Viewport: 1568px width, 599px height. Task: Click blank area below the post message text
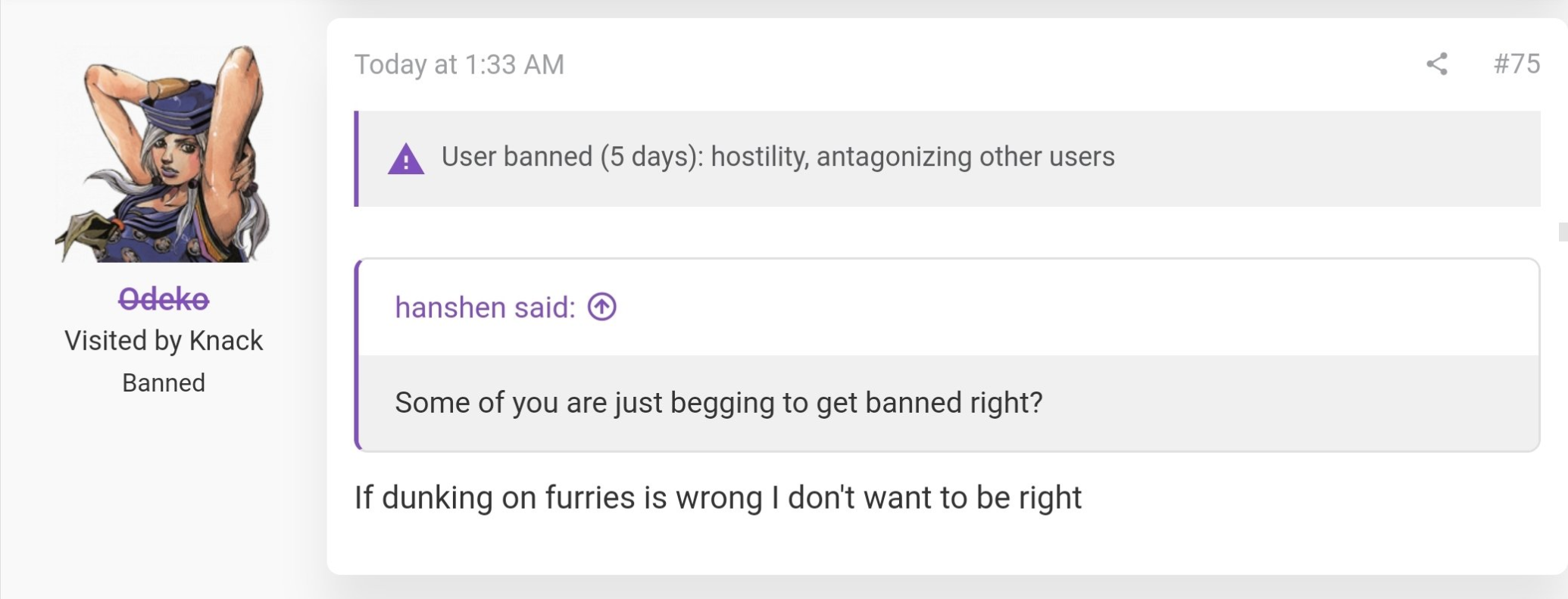coord(909,545)
